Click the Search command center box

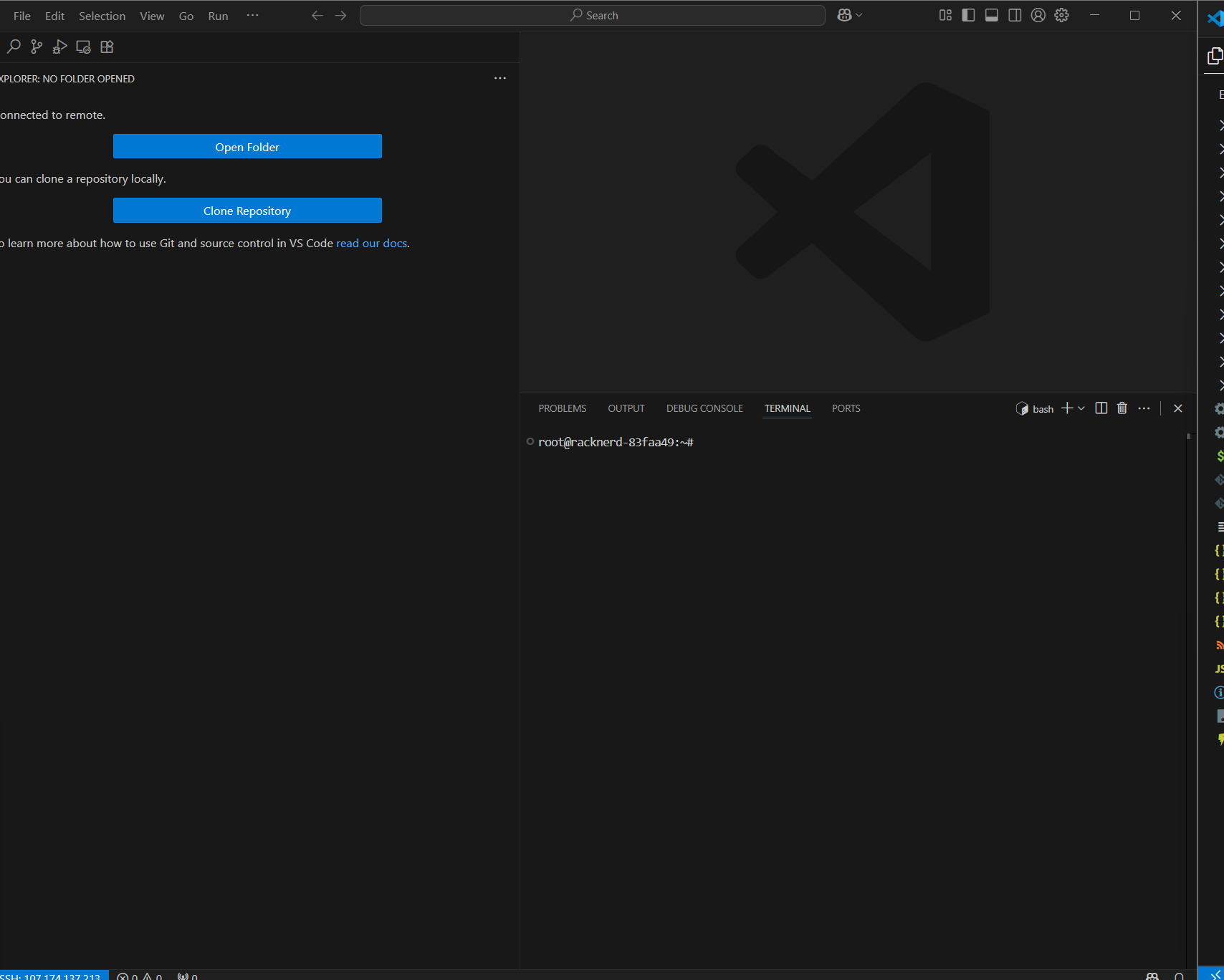[593, 16]
